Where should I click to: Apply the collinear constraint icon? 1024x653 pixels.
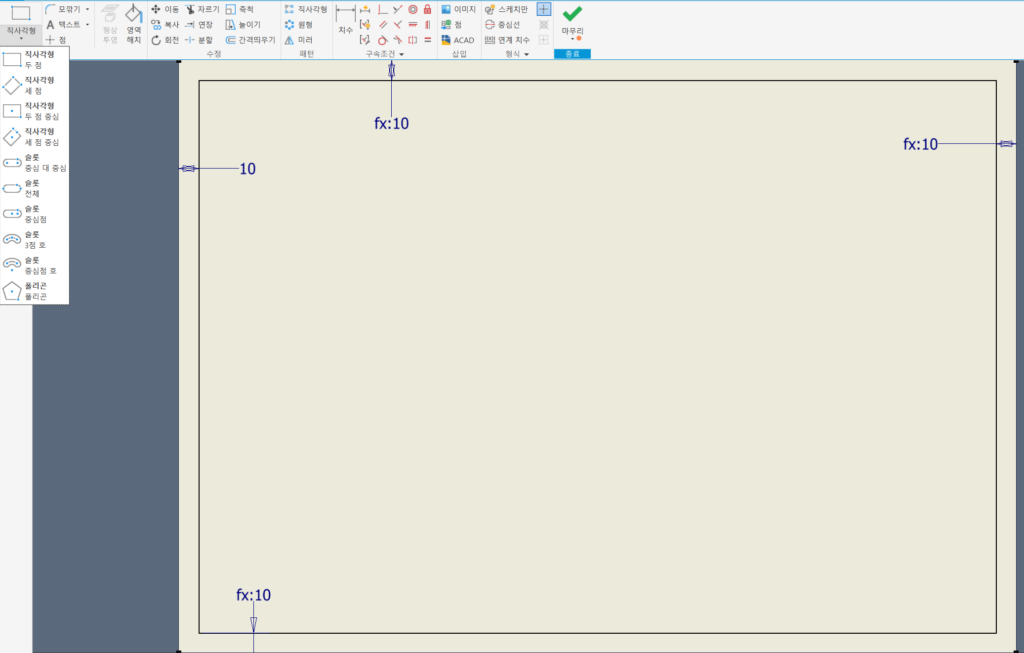pos(398,9)
